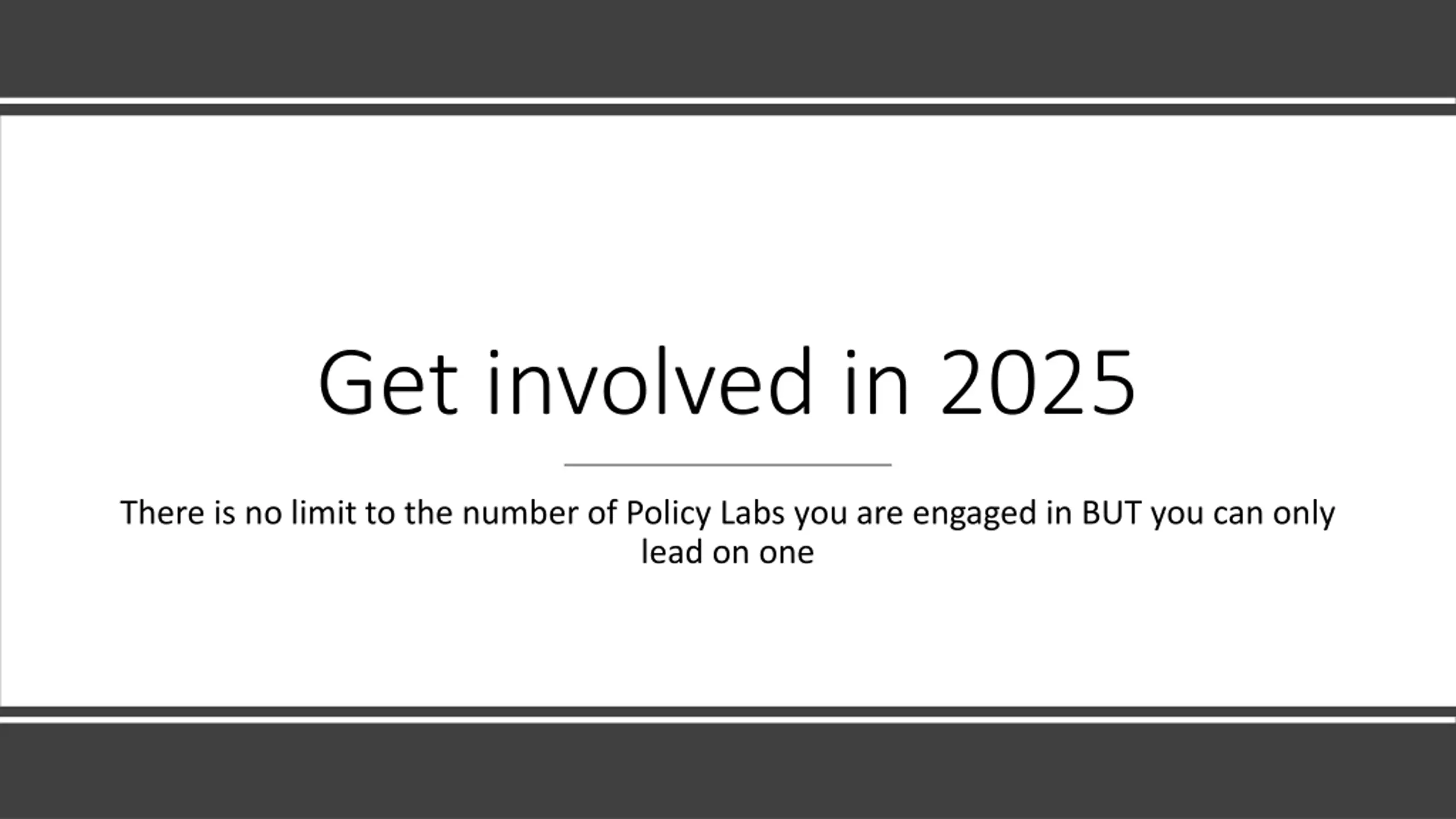
Task: Click the word 'in' within the title
Action: 876,382
